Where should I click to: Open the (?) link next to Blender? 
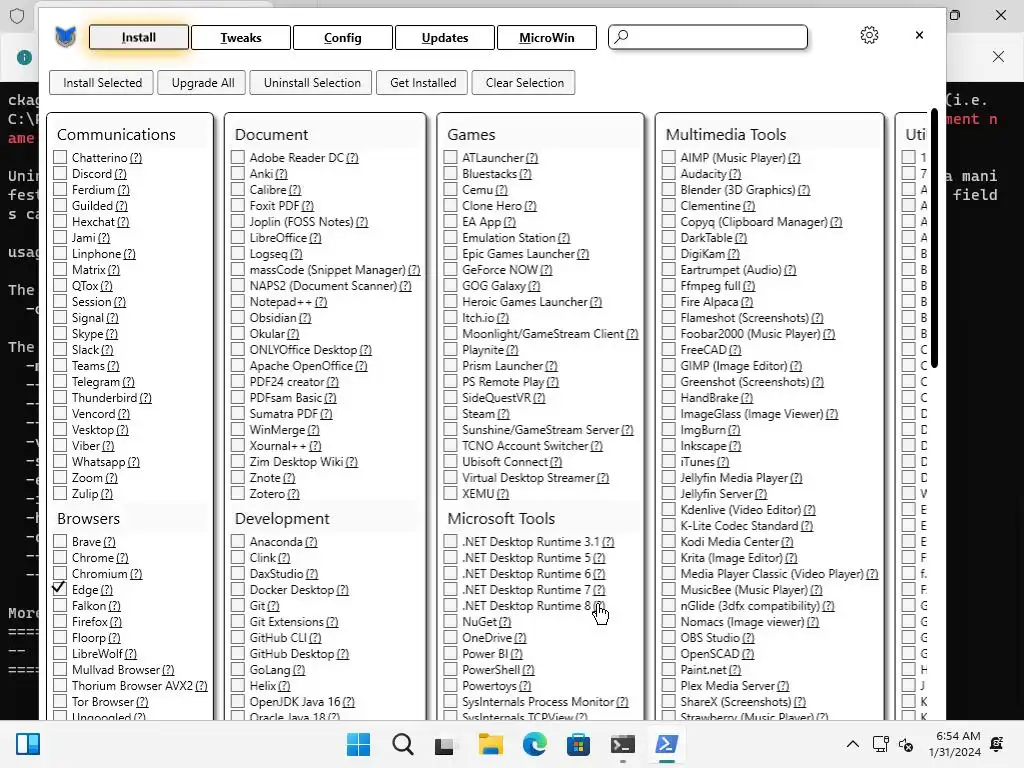pos(804,190)
